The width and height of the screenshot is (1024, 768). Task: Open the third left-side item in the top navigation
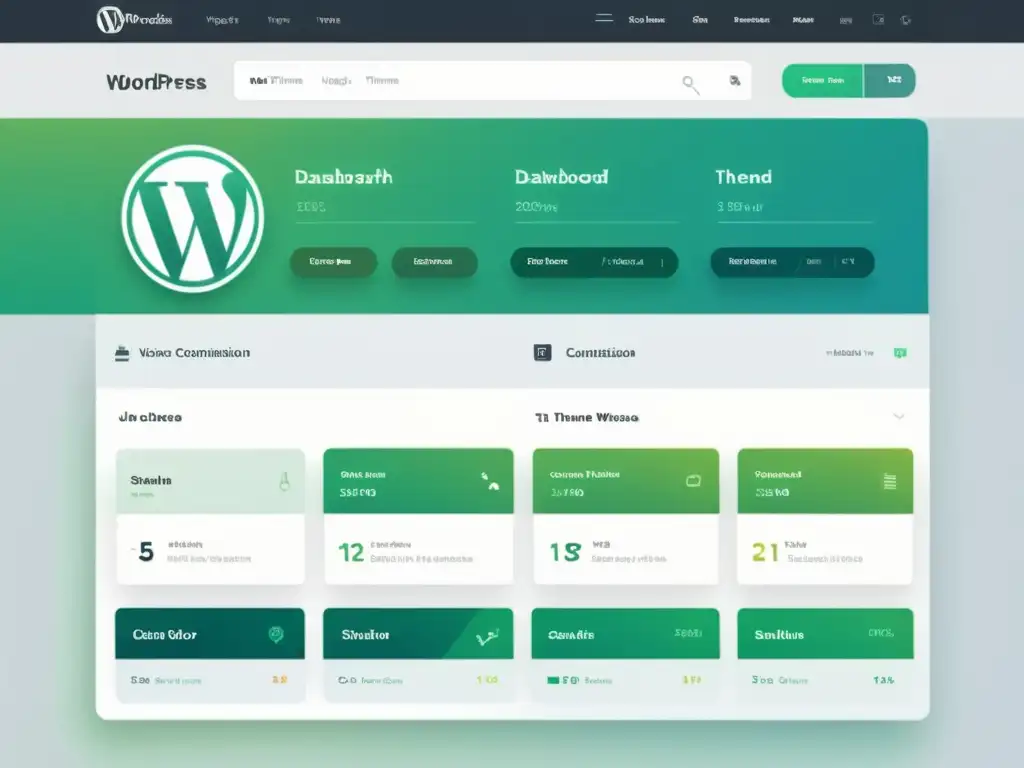point(328,20)
